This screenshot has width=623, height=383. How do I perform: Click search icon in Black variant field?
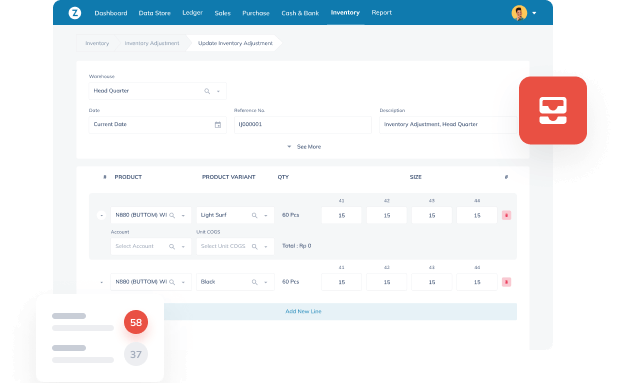click(255, 282)
